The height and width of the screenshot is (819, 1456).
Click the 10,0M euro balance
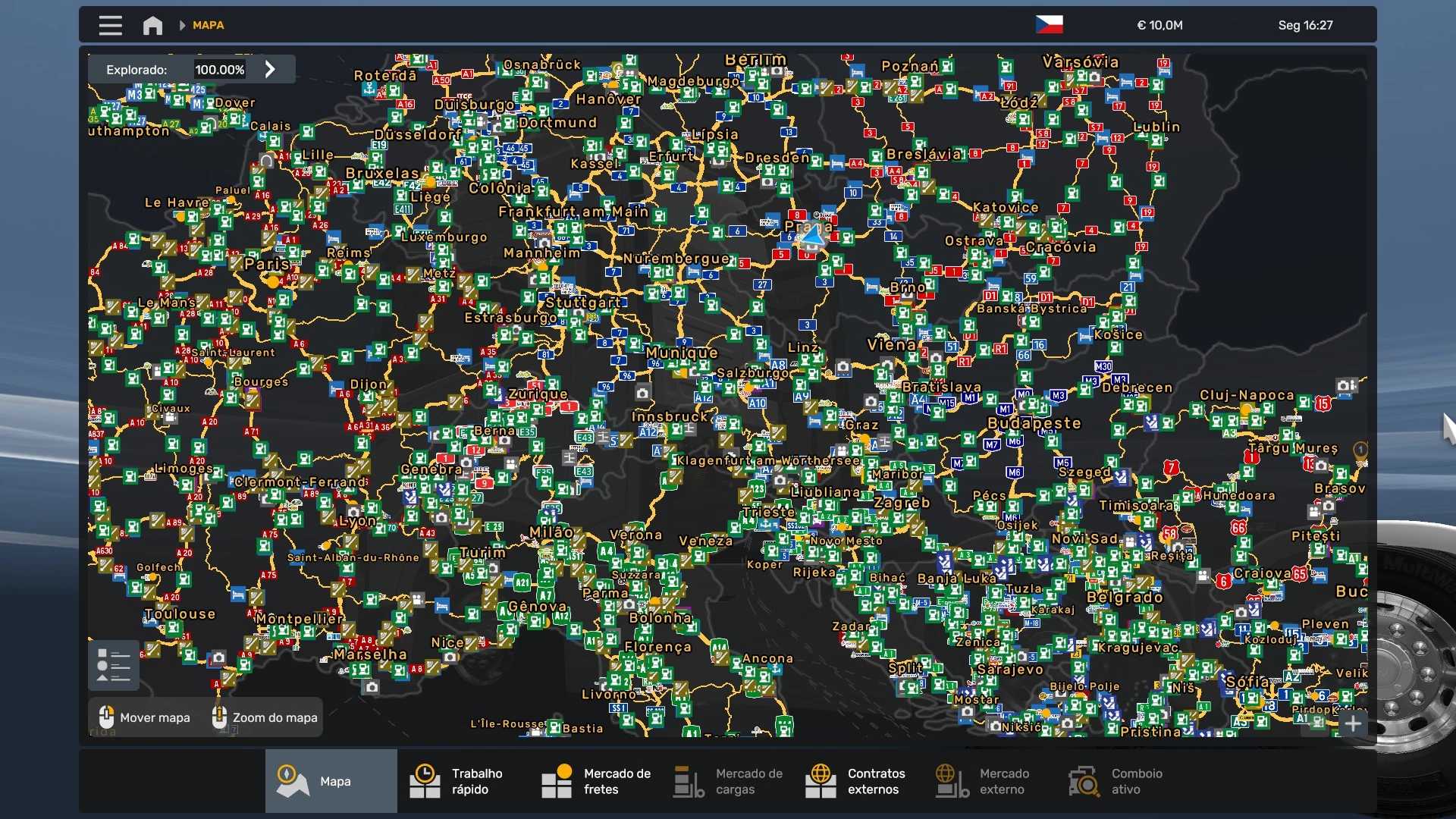pyautogui.click(x=1159, y=25)
